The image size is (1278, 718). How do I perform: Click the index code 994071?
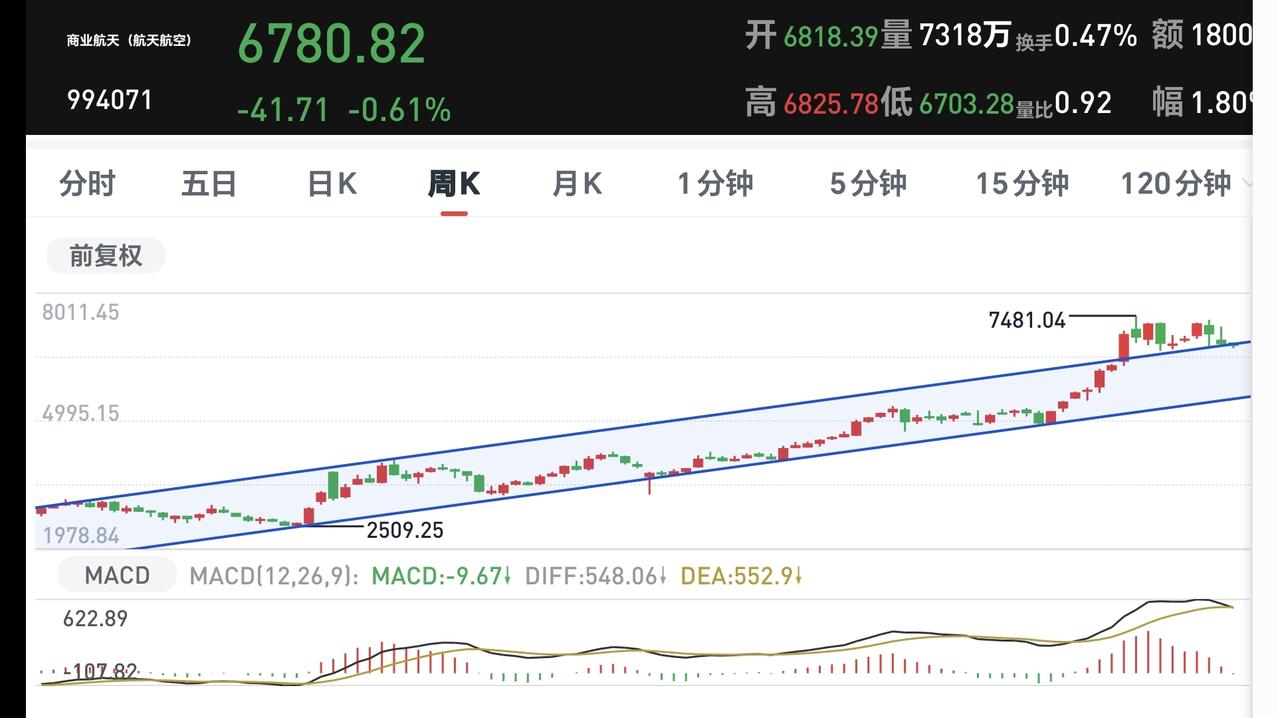tap(110, 100)
